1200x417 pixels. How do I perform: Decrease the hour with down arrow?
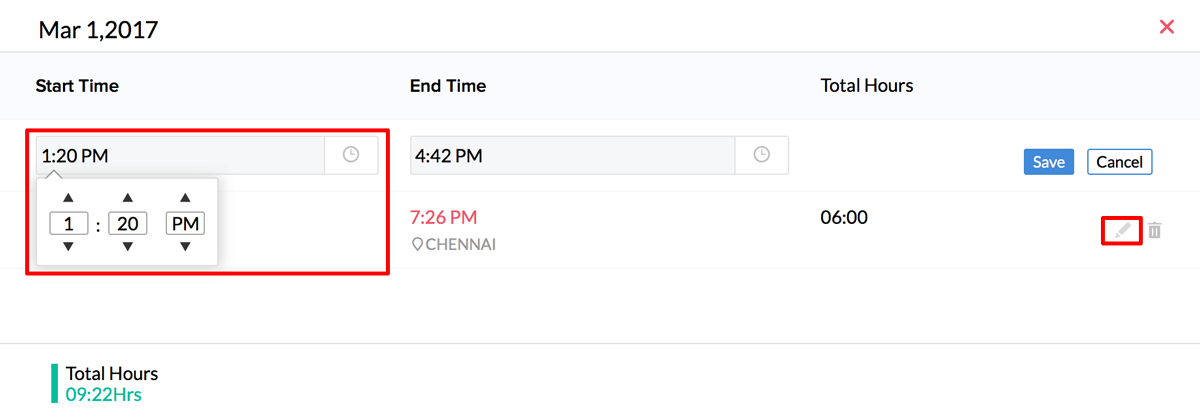point(68,247)
